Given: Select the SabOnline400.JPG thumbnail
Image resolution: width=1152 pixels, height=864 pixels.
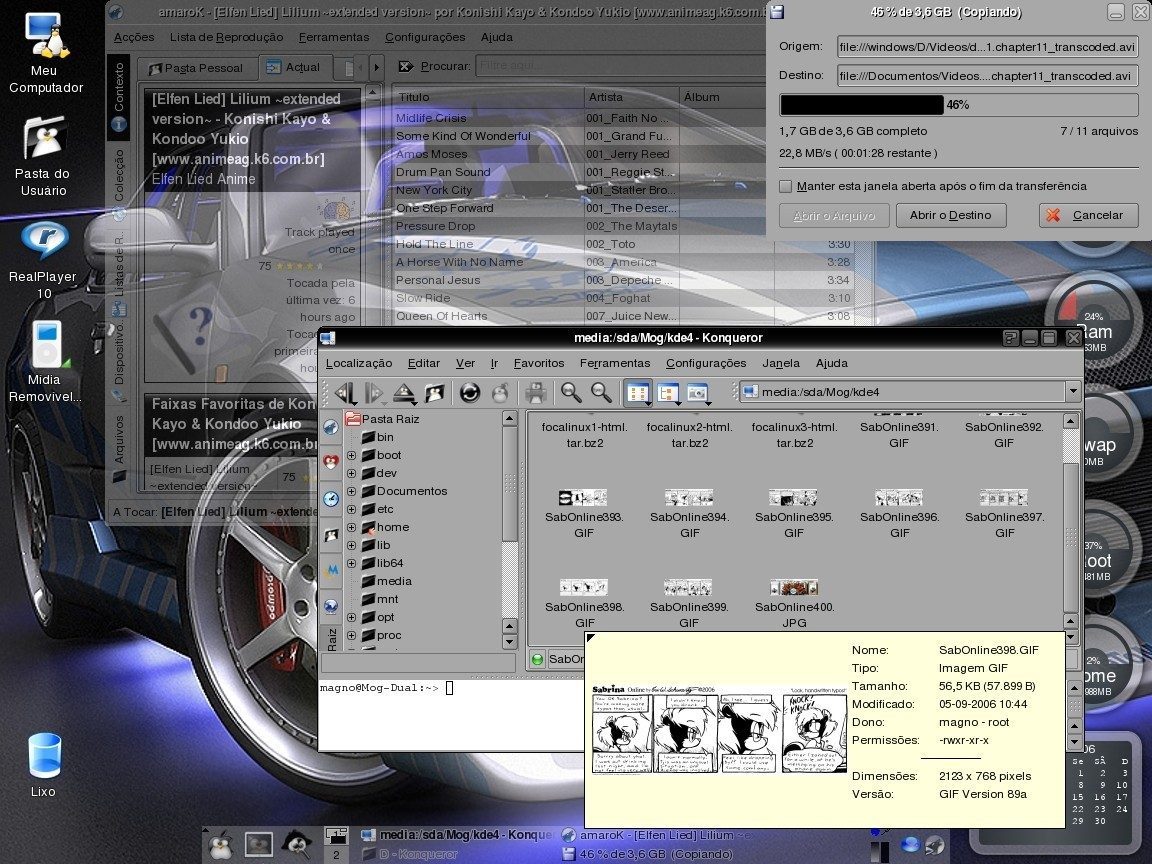Looking at the screenshot, I should coord(793,588).
